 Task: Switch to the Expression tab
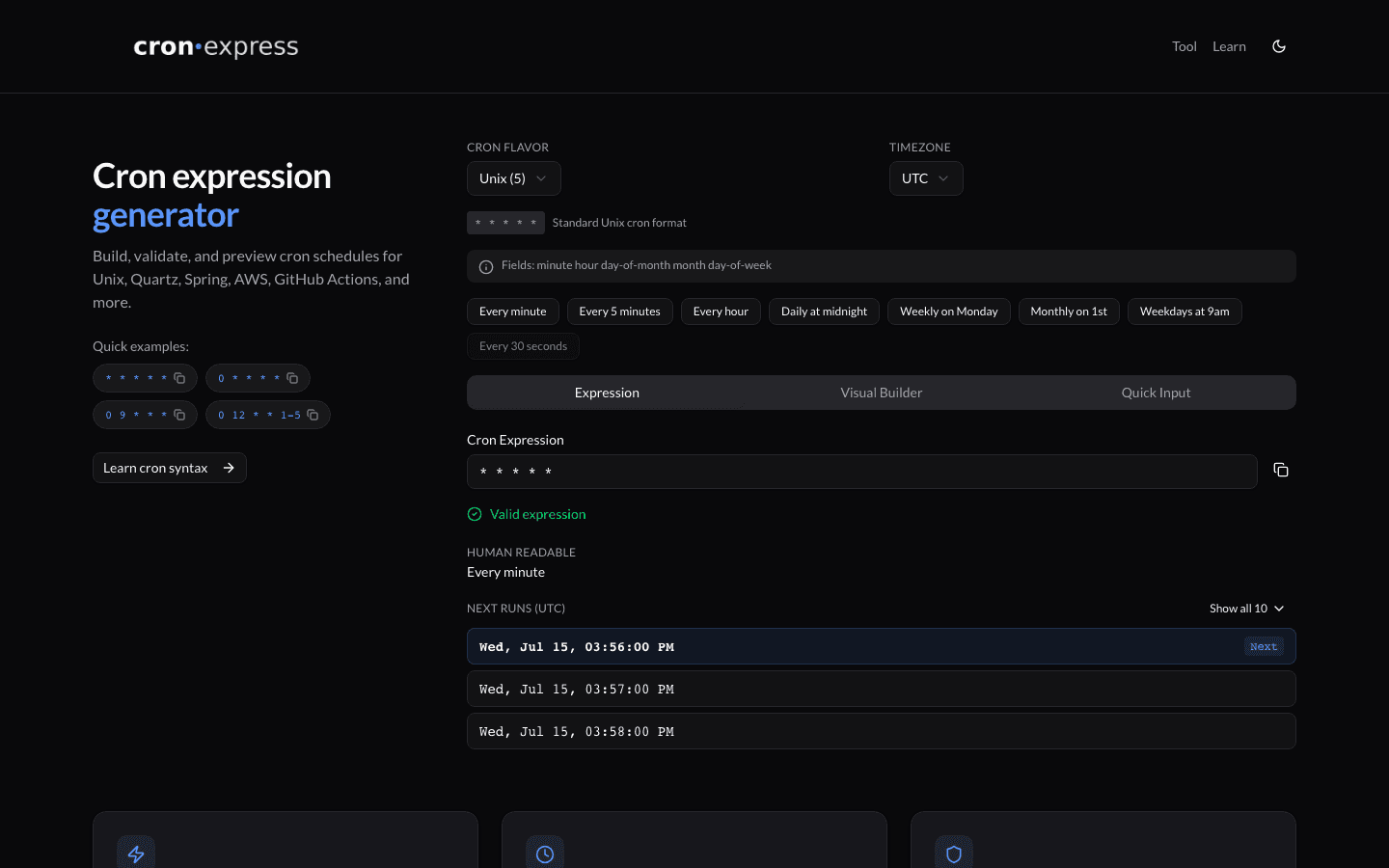pyautogui.click(x=607, y=393)
